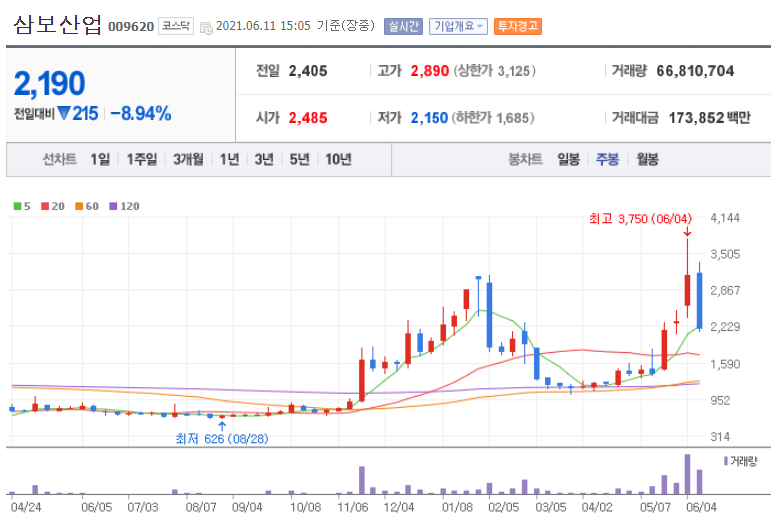
Task: Click the 06/04 date axis label
Action: [x=701, y=507]
